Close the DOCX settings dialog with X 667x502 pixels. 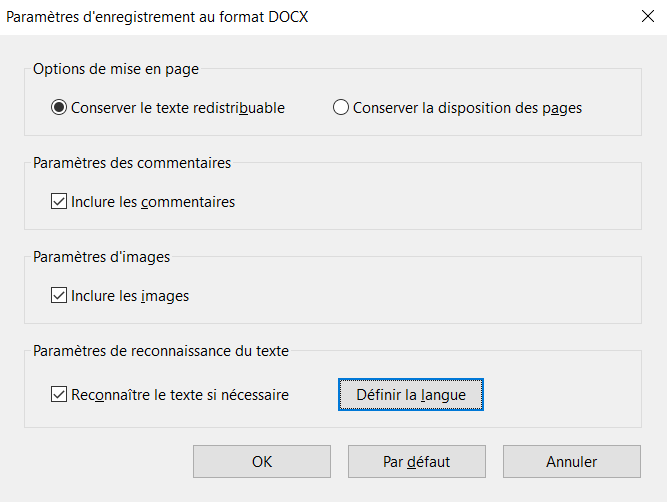pyautogui.click(x=645, y=15)
